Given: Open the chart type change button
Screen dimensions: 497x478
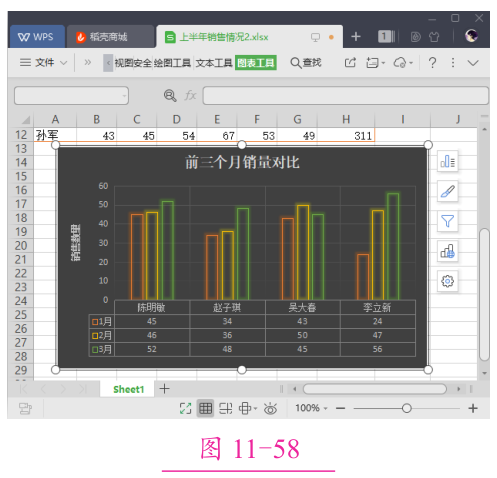Looking at the screenshot, I should coord(448,251).
